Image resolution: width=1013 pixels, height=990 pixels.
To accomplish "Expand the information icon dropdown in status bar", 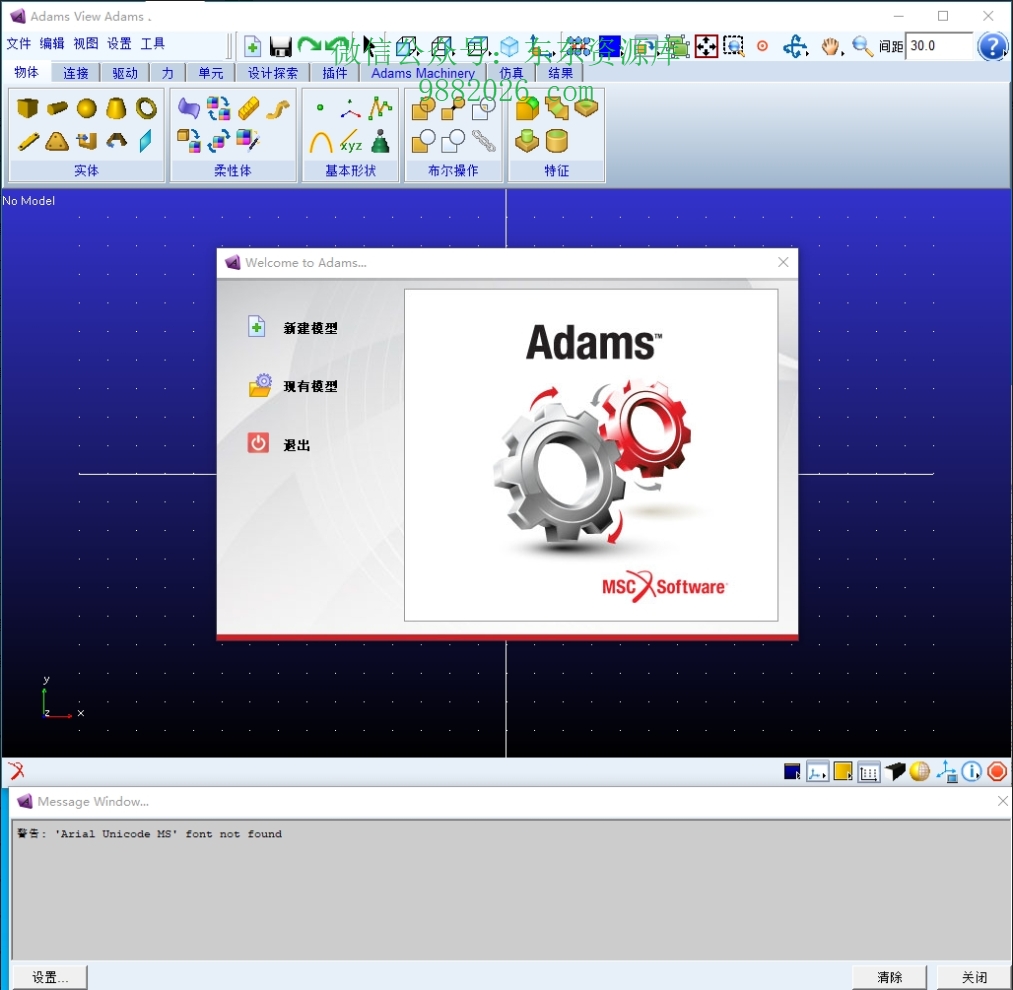I will click(x=971, y=771).
